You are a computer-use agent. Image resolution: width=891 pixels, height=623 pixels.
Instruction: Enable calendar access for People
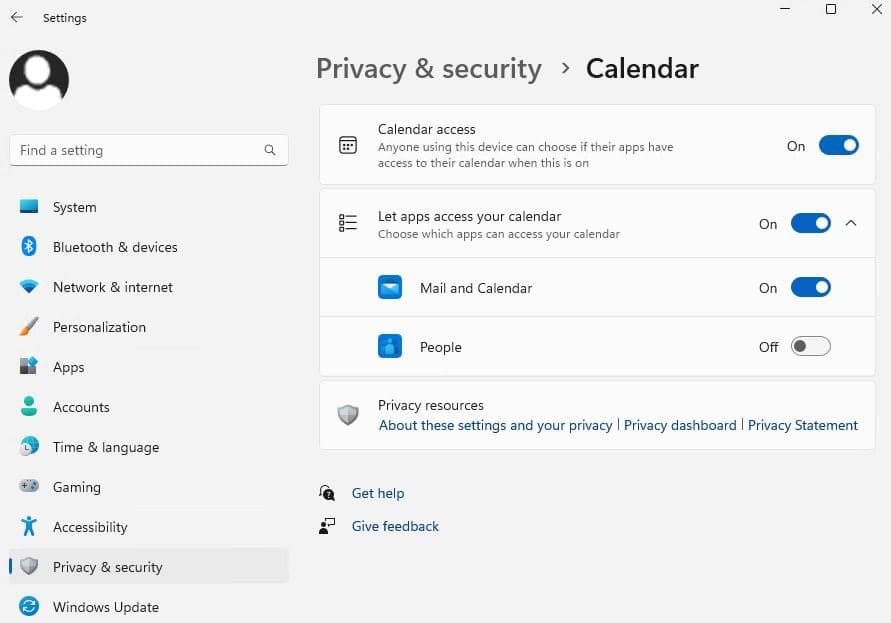pos(810,347)
